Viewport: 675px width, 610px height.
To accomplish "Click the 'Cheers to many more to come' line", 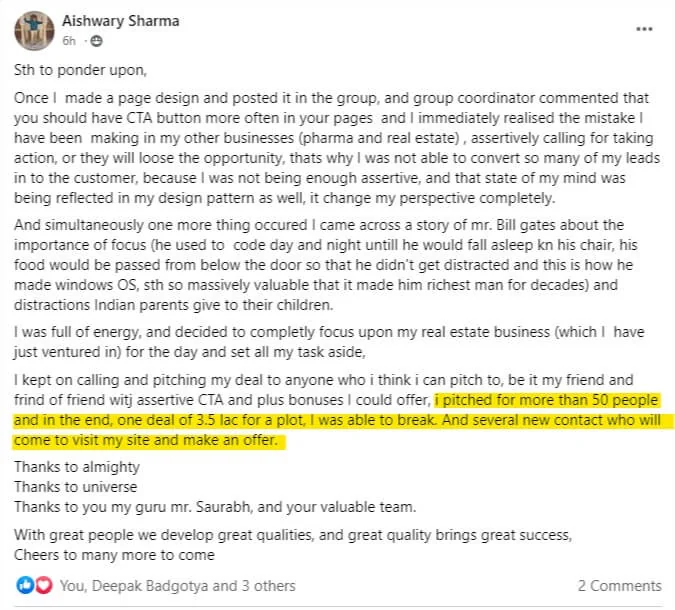I will [115, 553].
